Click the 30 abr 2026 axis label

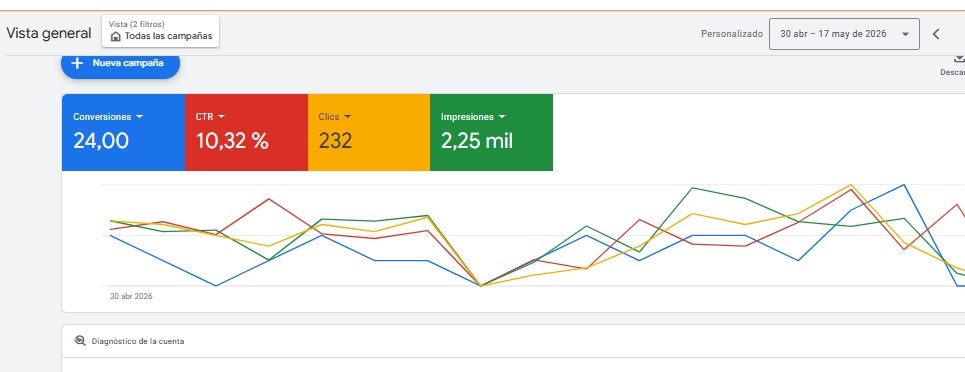click(x=131, y=296)
